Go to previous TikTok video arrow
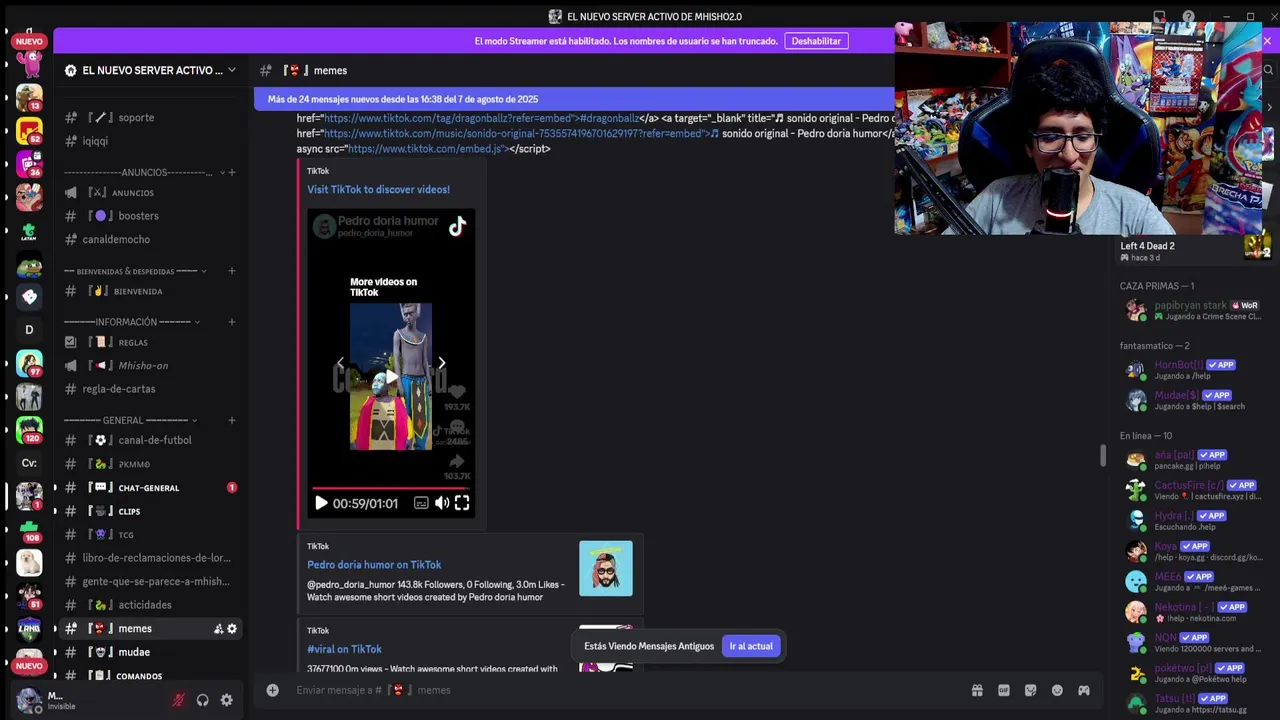1280x720 pixels. [340, 363]
